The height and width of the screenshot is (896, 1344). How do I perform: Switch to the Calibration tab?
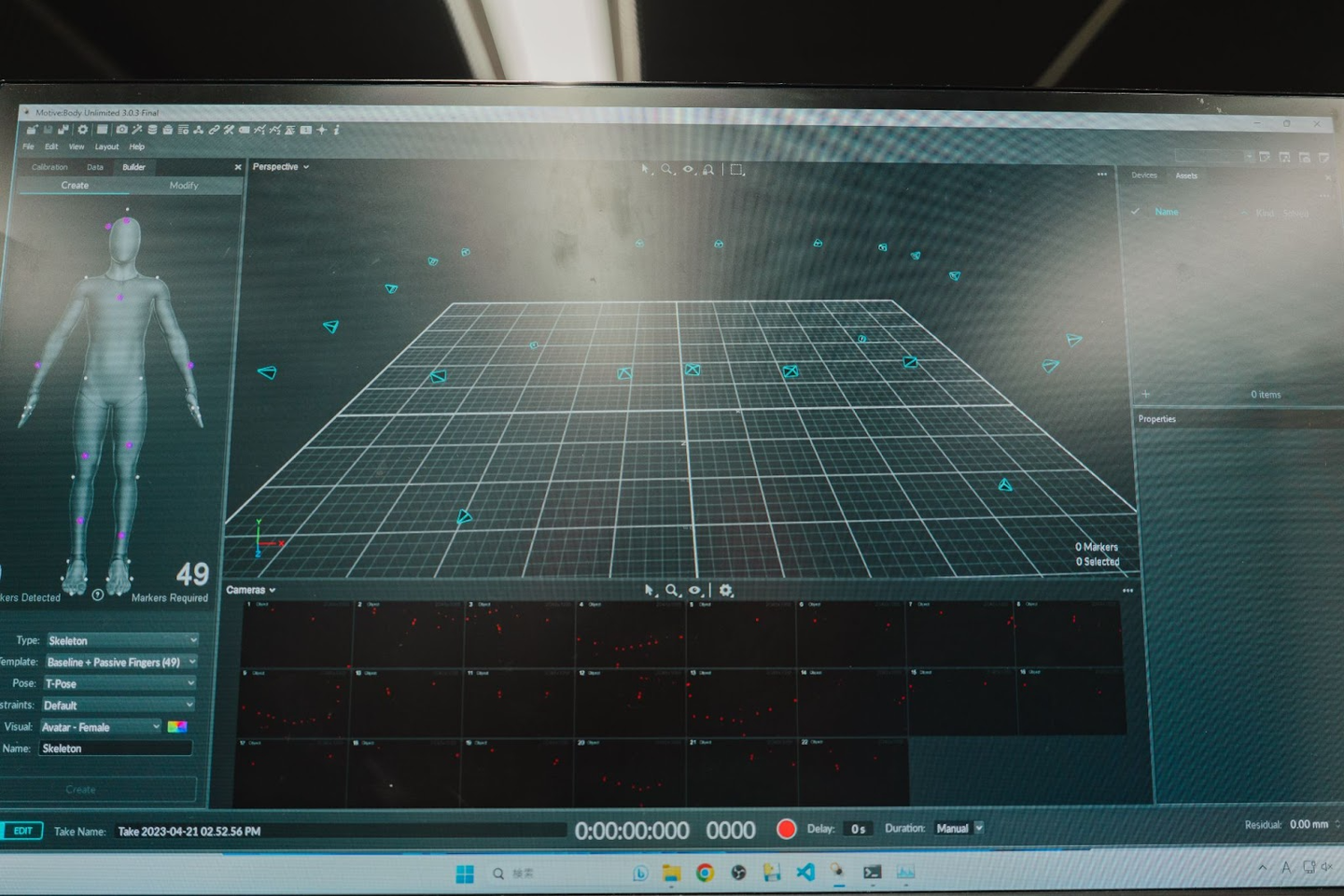tap(49, 167)
